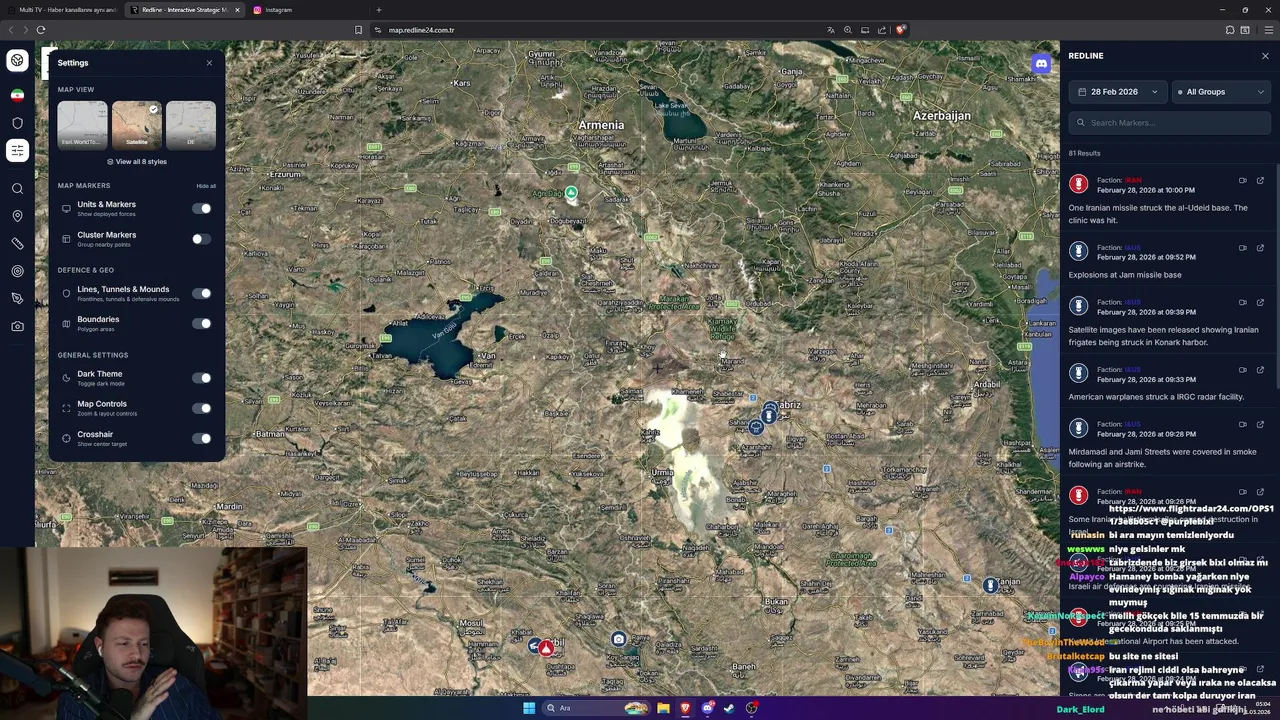
Task: Open video icon for al-Udeid base entry
Action: click(x=1243, y=181)
